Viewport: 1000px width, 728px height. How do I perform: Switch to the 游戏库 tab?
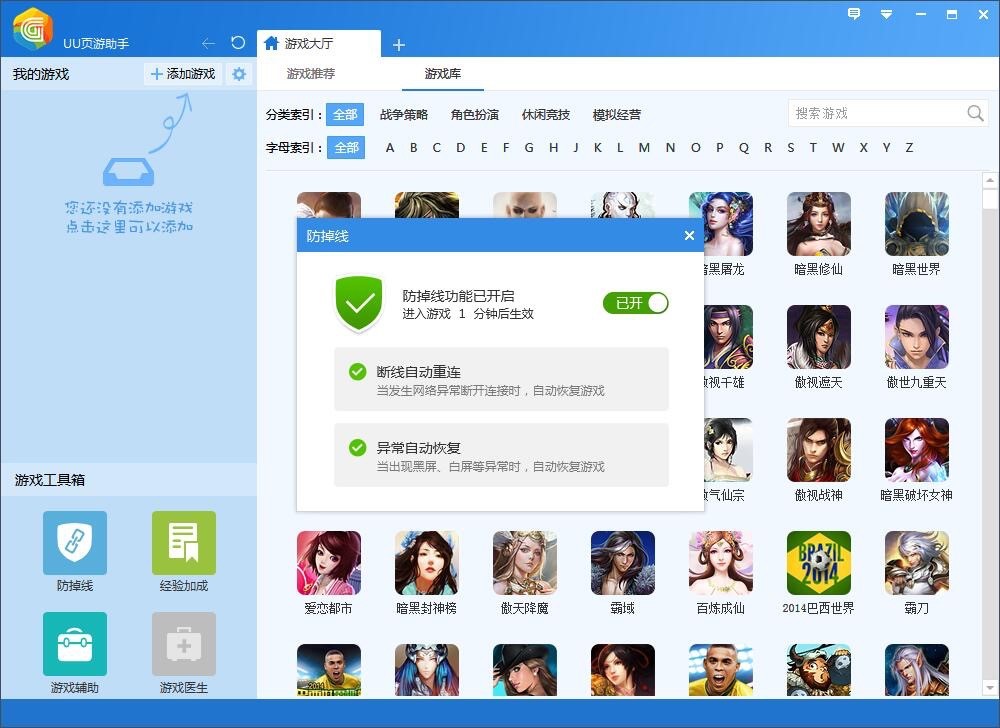coord(443,74)
